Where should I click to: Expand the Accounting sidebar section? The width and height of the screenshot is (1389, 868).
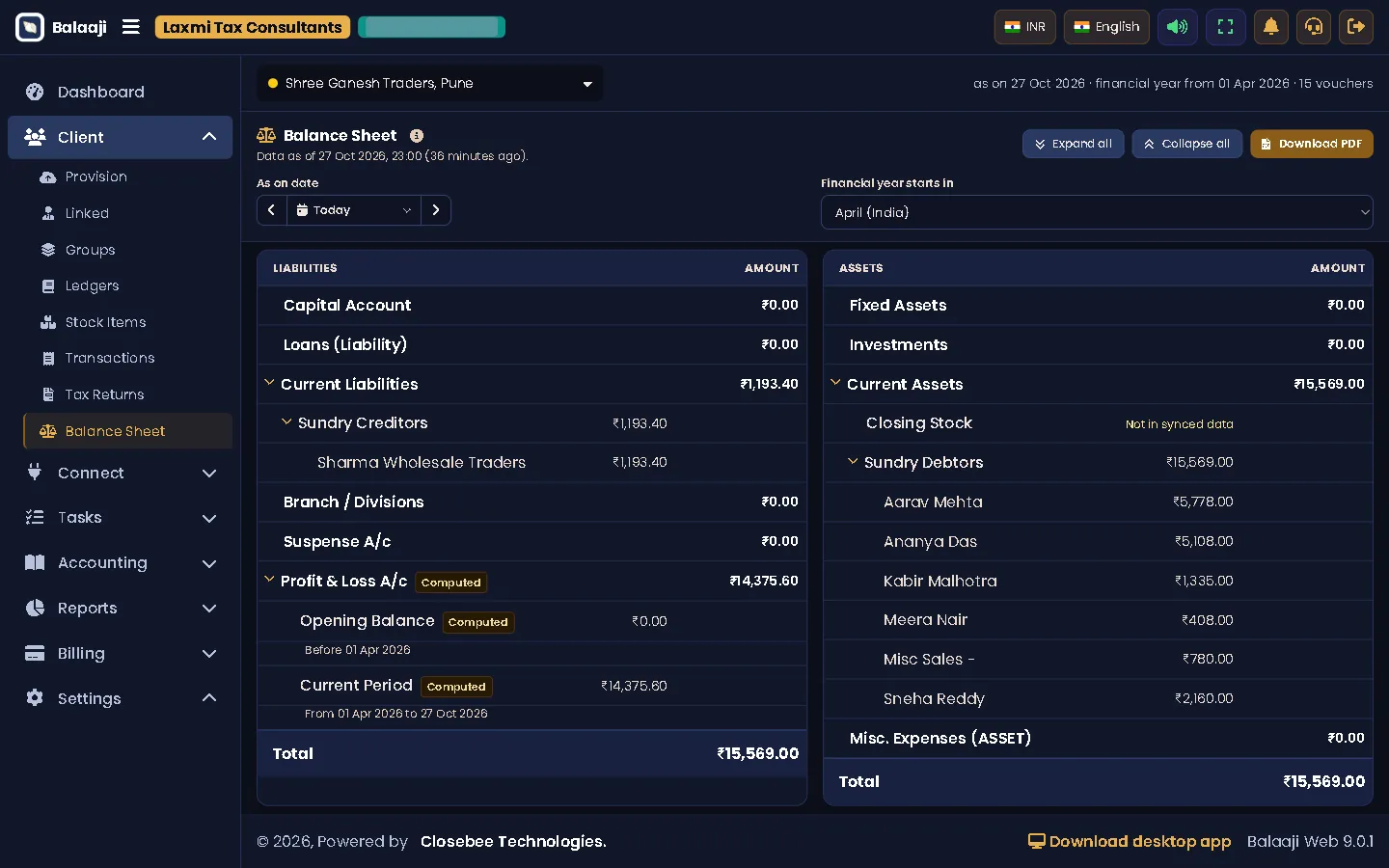[x=120, y=563]
